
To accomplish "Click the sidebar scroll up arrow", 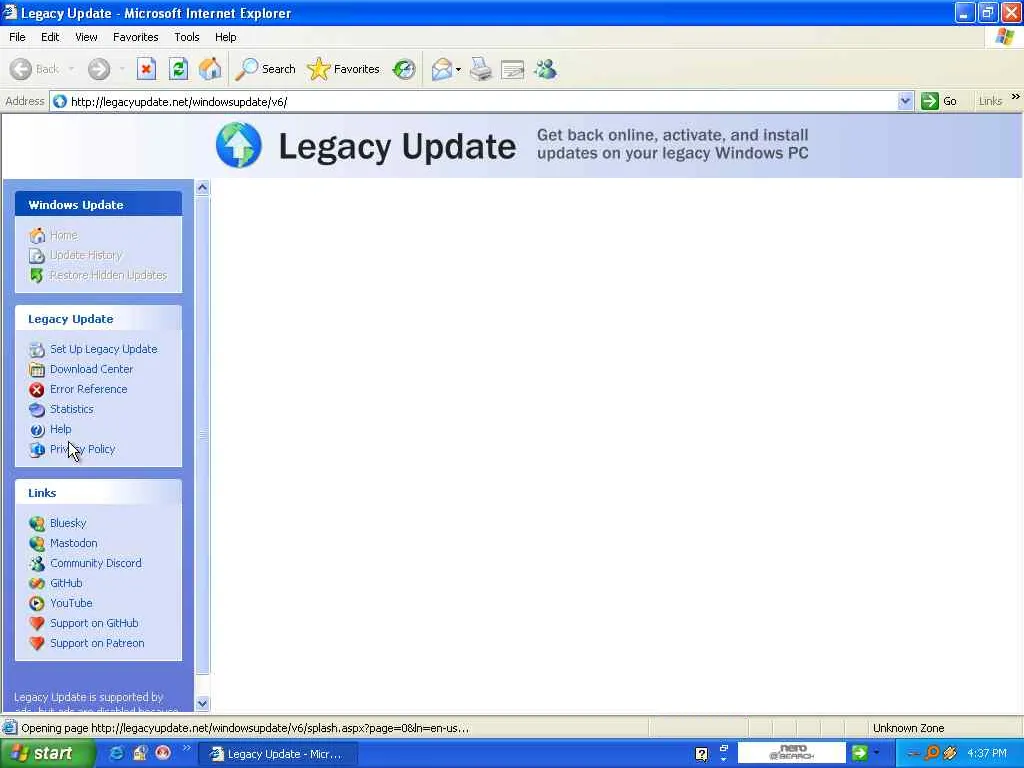I will [202, 187].
